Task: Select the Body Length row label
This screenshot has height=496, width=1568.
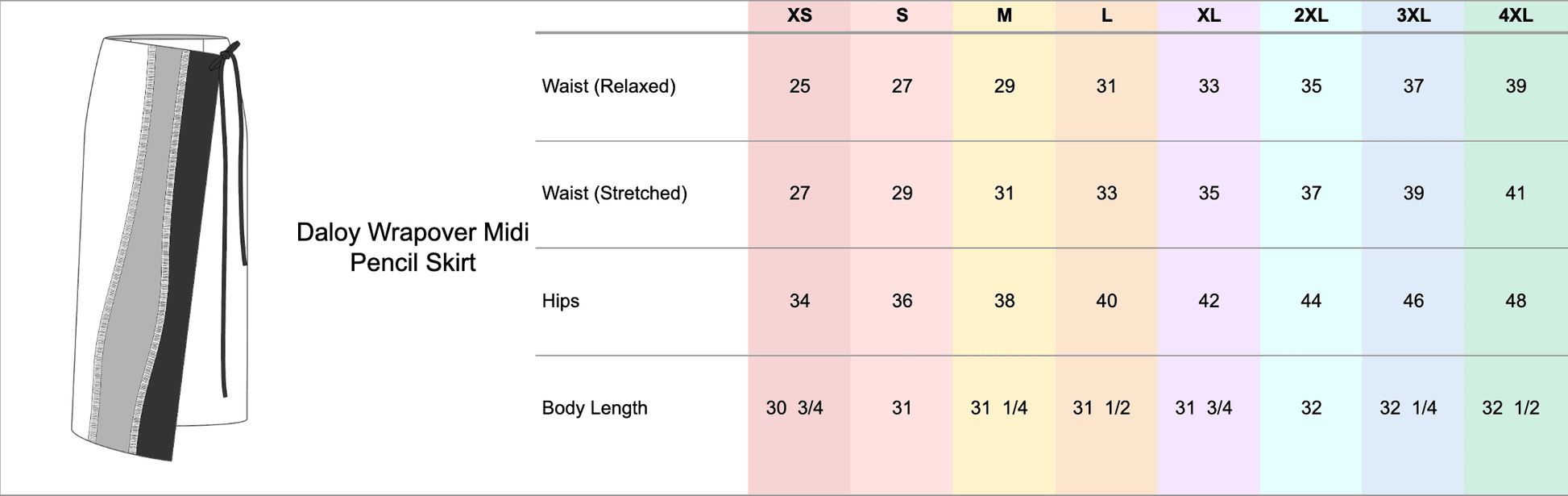Action: 595,408
